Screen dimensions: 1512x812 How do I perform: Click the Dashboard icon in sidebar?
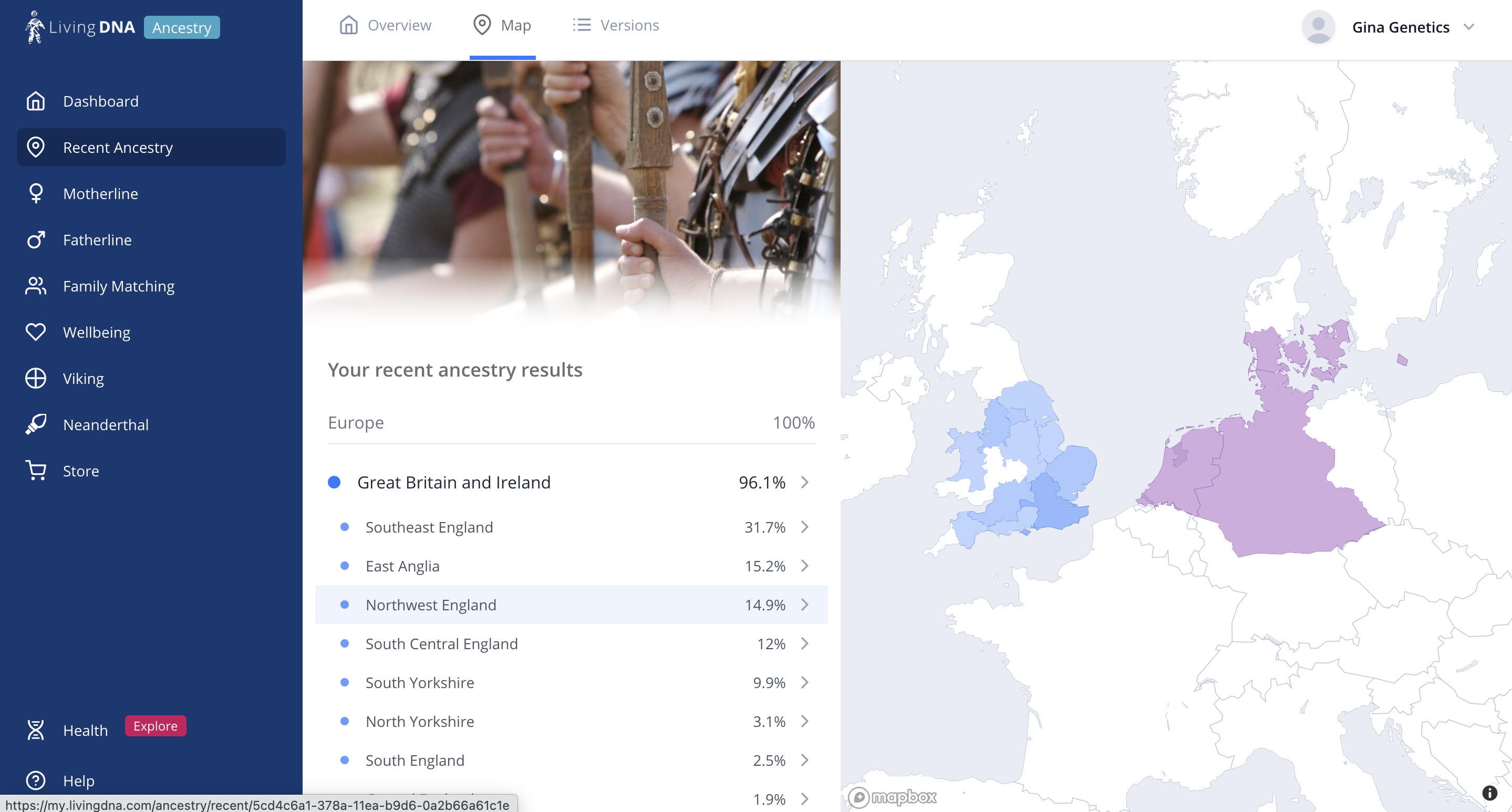pos(36,100)
